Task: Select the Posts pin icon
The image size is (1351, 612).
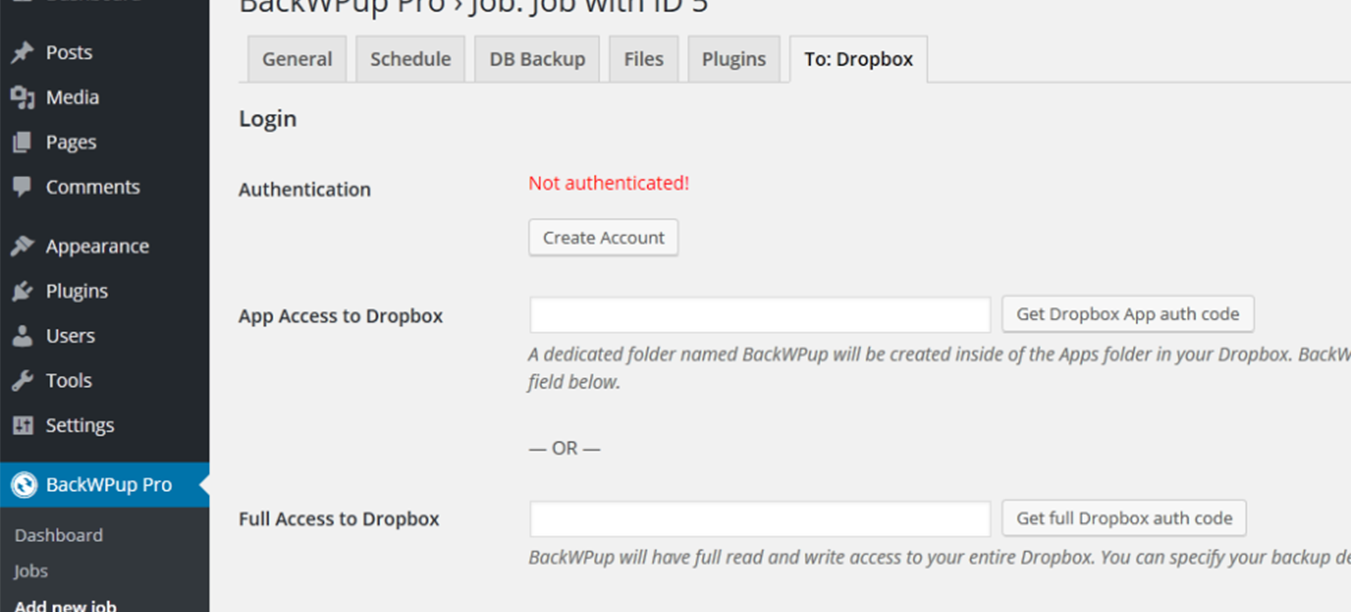Action: [22, 52]
